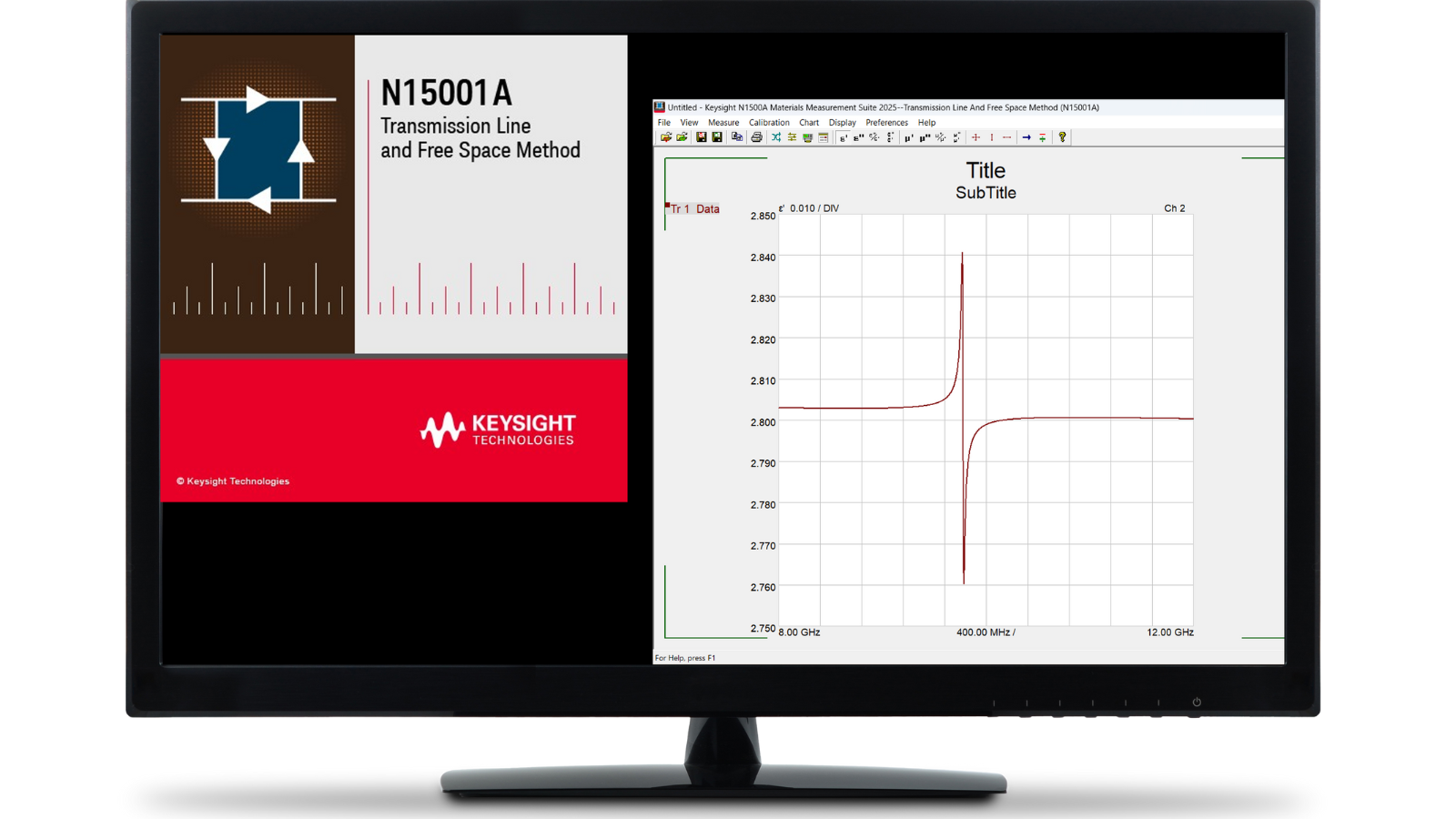Select the μ'' imaginary permeability format
The height and width of the screenshot is (819, 1456).
(x=925, y=137)
